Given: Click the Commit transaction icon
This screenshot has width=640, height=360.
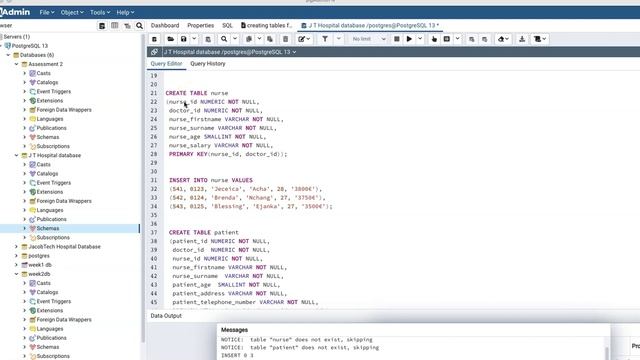Looking at the screenshot, I should click(x=472, y=39).
